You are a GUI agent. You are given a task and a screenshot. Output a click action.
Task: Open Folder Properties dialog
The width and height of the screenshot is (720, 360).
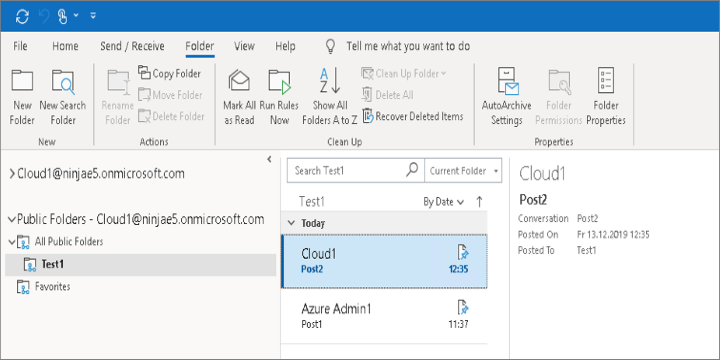click(x=606, y=97)
